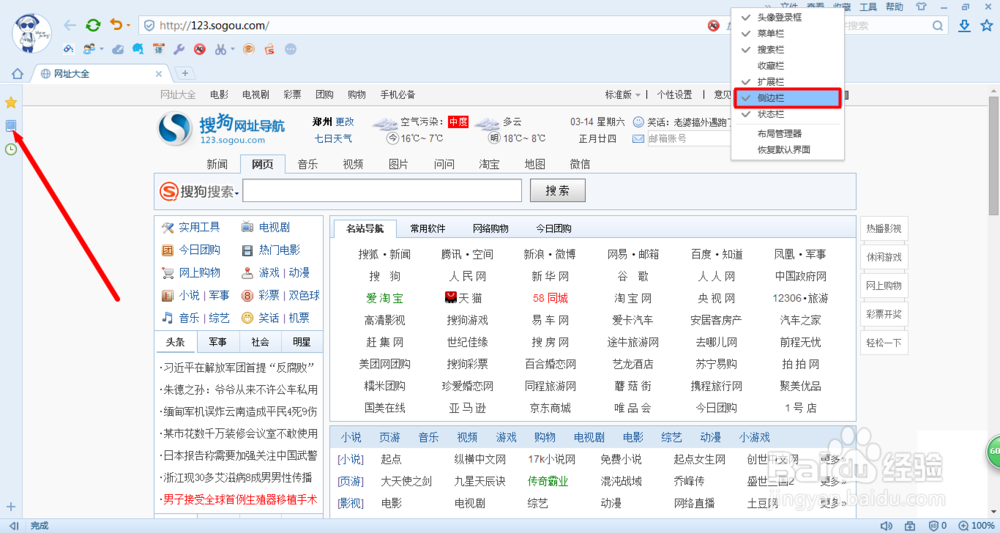Click the 搜索 button
This screenshot has width=1000, height=533.
coord(557,191)
